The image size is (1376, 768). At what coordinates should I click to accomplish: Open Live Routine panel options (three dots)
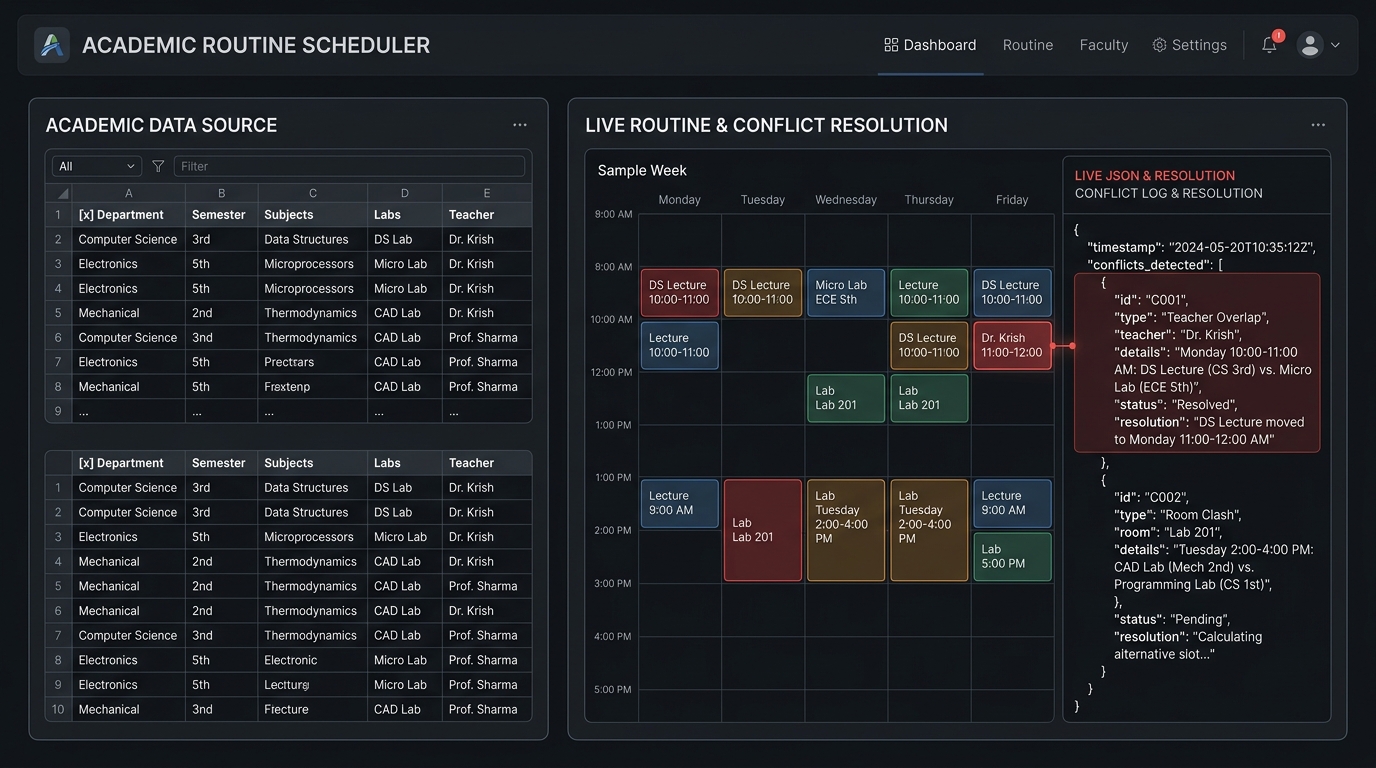pos(1318,125)
